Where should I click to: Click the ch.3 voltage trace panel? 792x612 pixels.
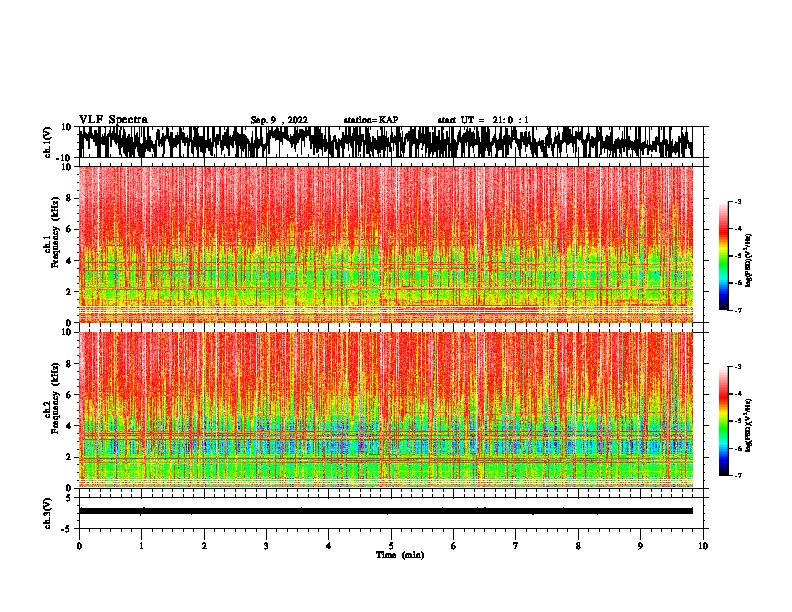point(391,513)
